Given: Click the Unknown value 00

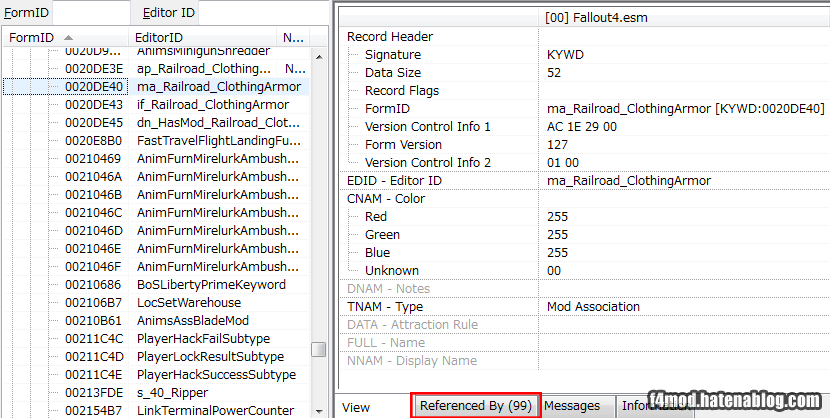Looking at the screenshot, I should [x=554, y=270].
